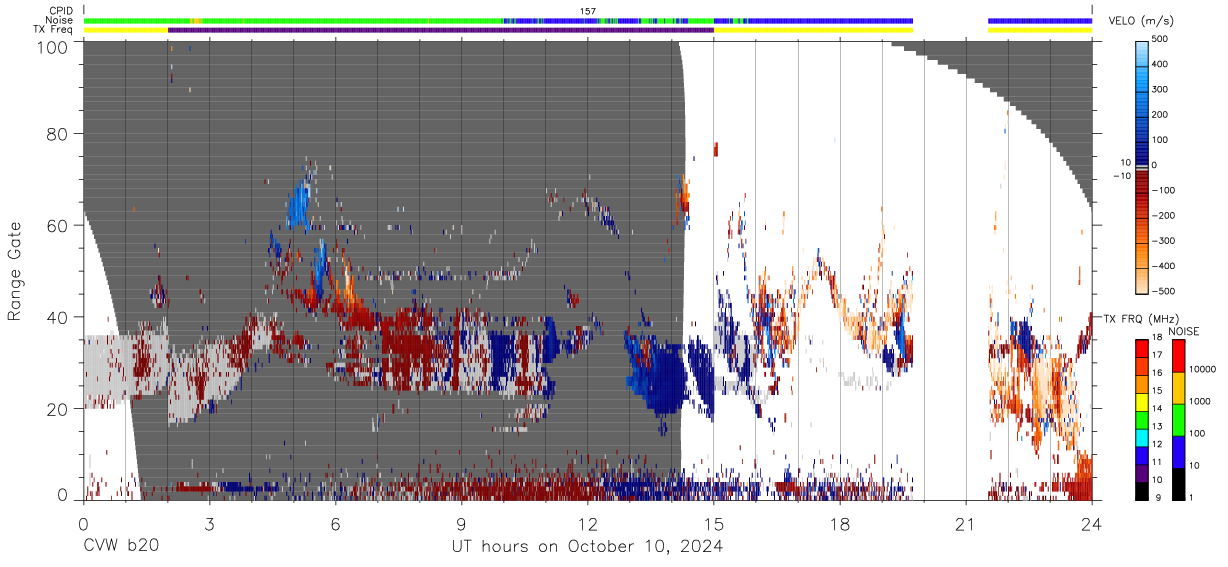Click velocity scale value '500'
1228x567 pixels.
pyautogui.click(x=1162, y=39)
